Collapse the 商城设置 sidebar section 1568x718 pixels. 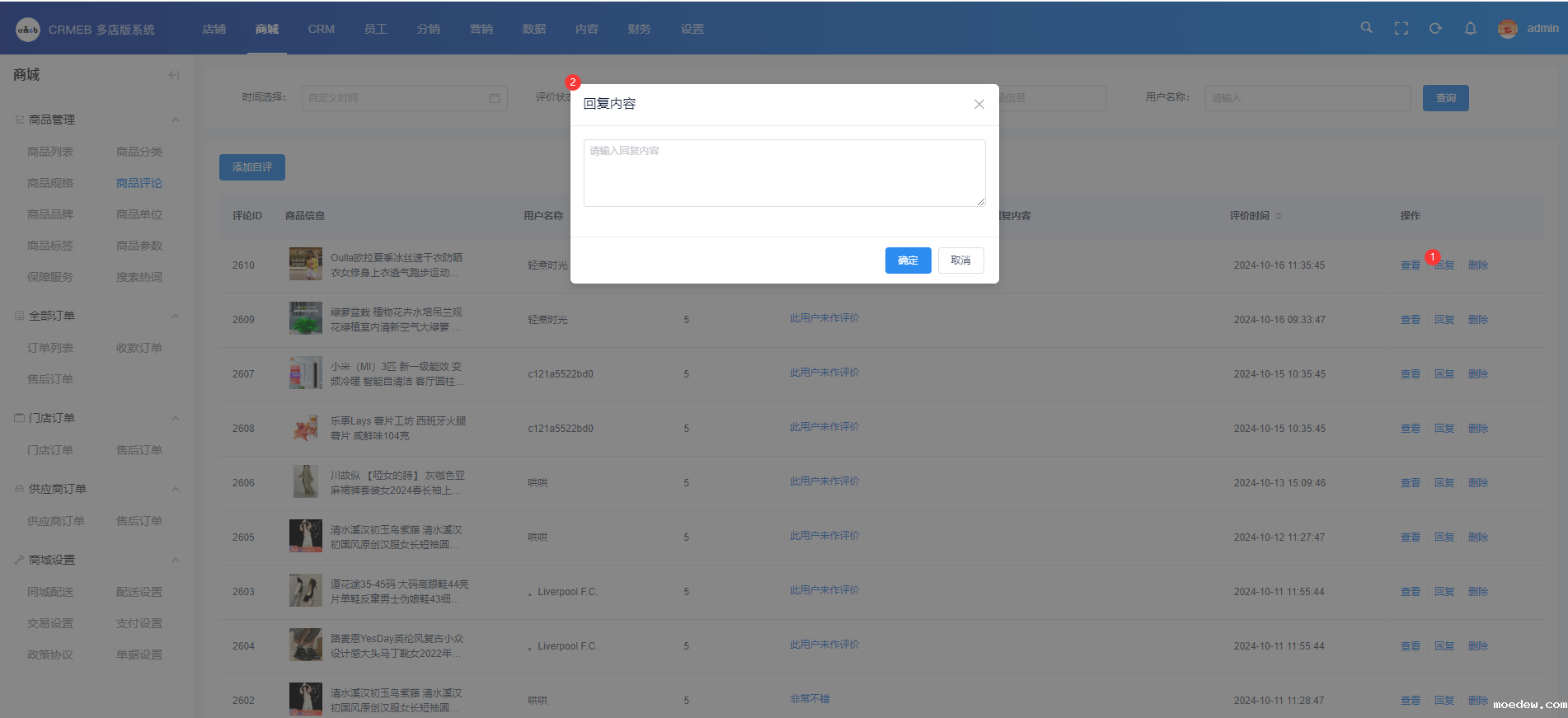click(x=176, y=561)
